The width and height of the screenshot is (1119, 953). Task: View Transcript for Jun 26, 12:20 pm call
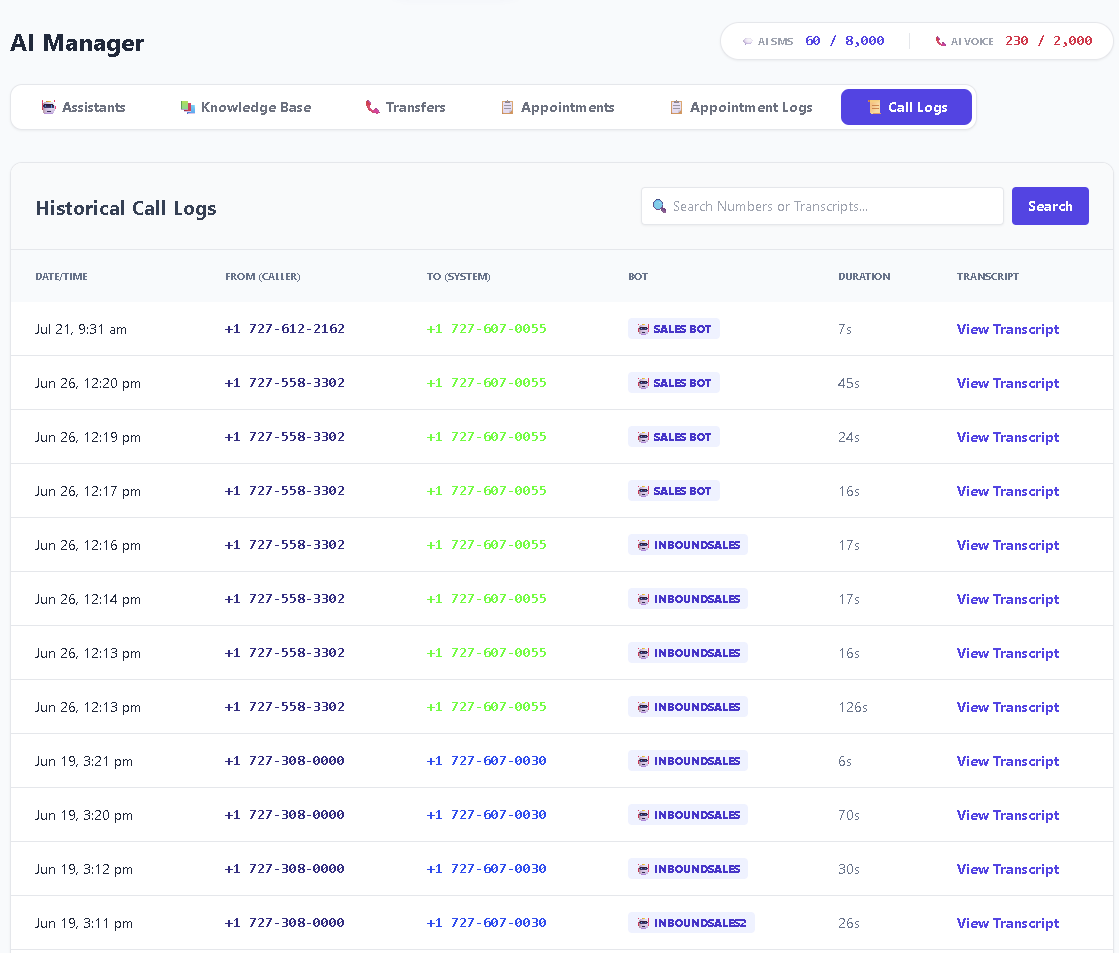(x=1008, y=383)
